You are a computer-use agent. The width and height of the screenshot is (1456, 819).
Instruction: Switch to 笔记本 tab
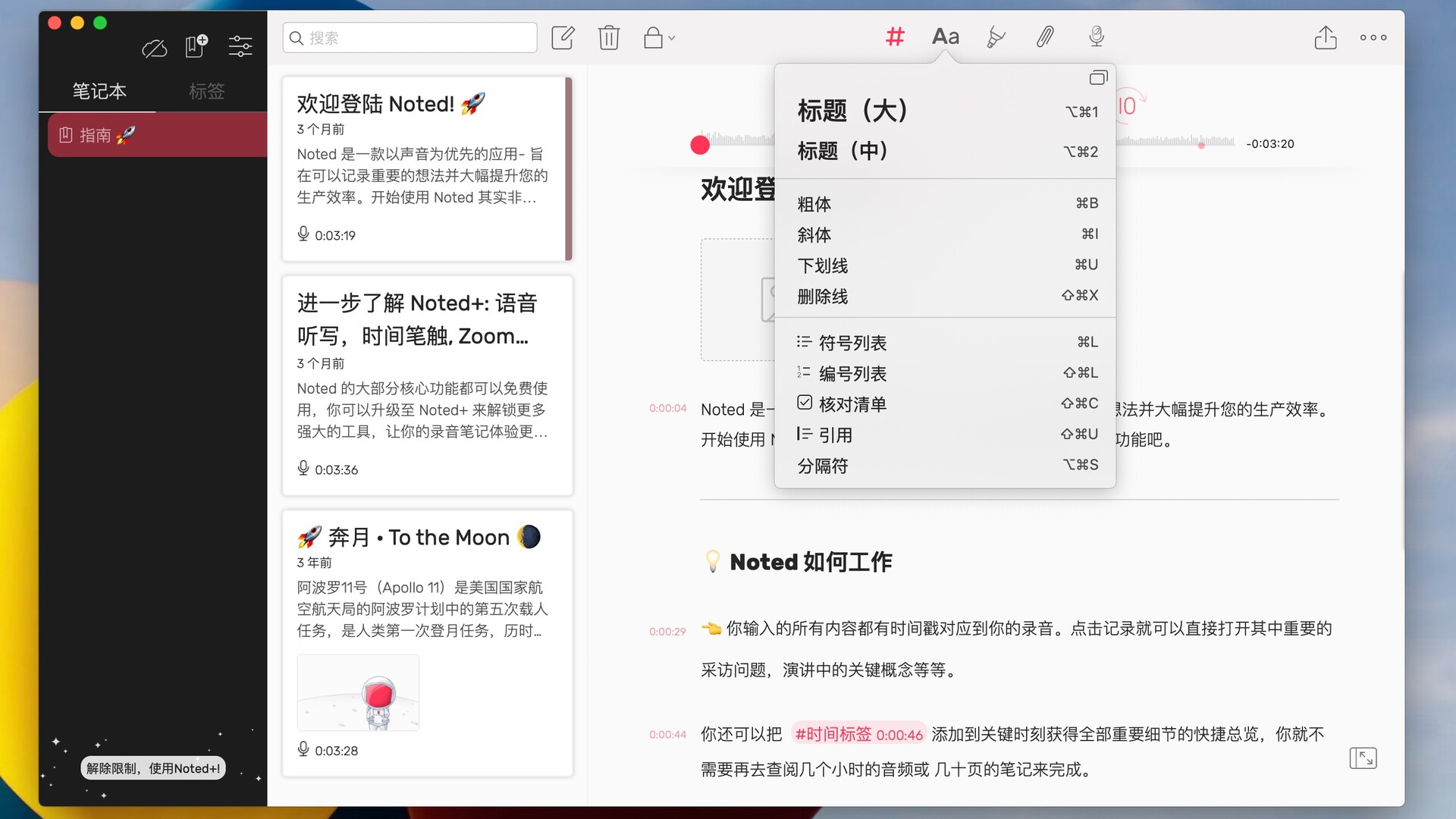point(99,91)
